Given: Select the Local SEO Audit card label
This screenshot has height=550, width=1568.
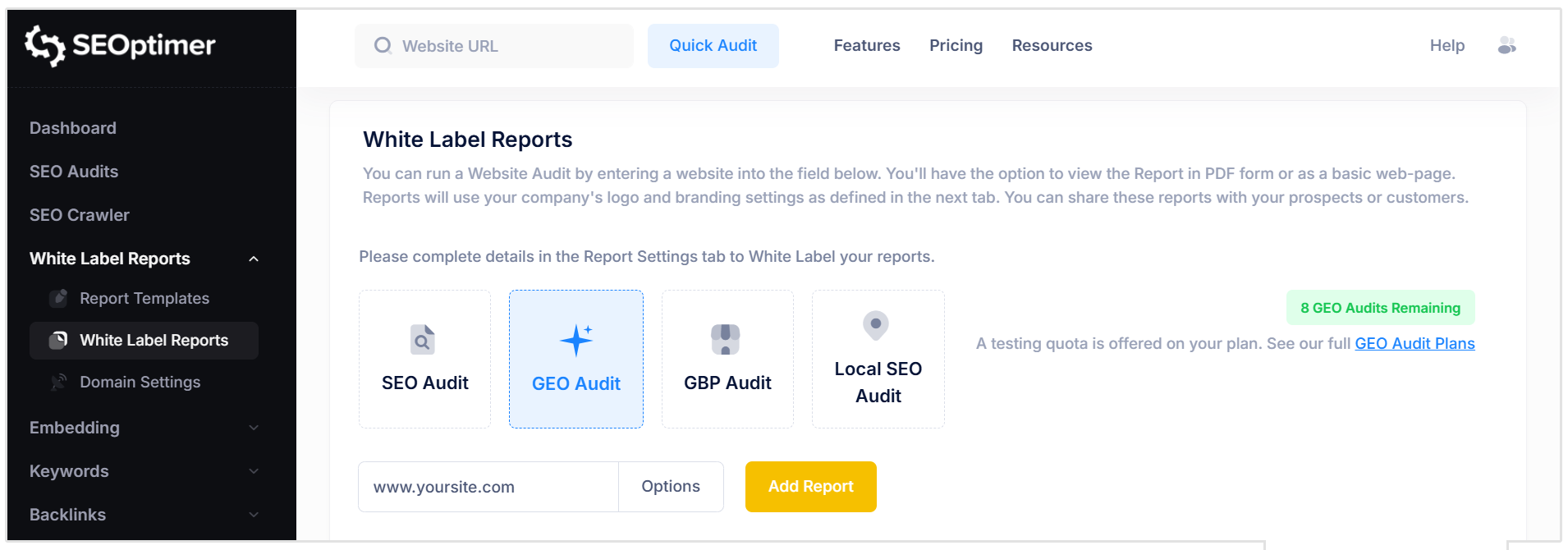Looking at the screenshot, I should tap(878, 382).
